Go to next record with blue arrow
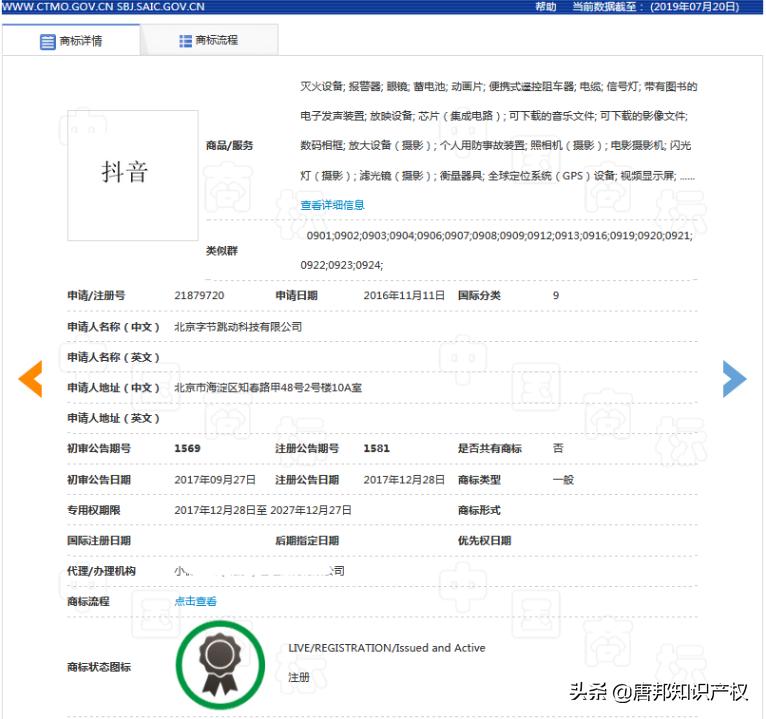This screenshot has width=766, height=719. (x=735, y=379)
